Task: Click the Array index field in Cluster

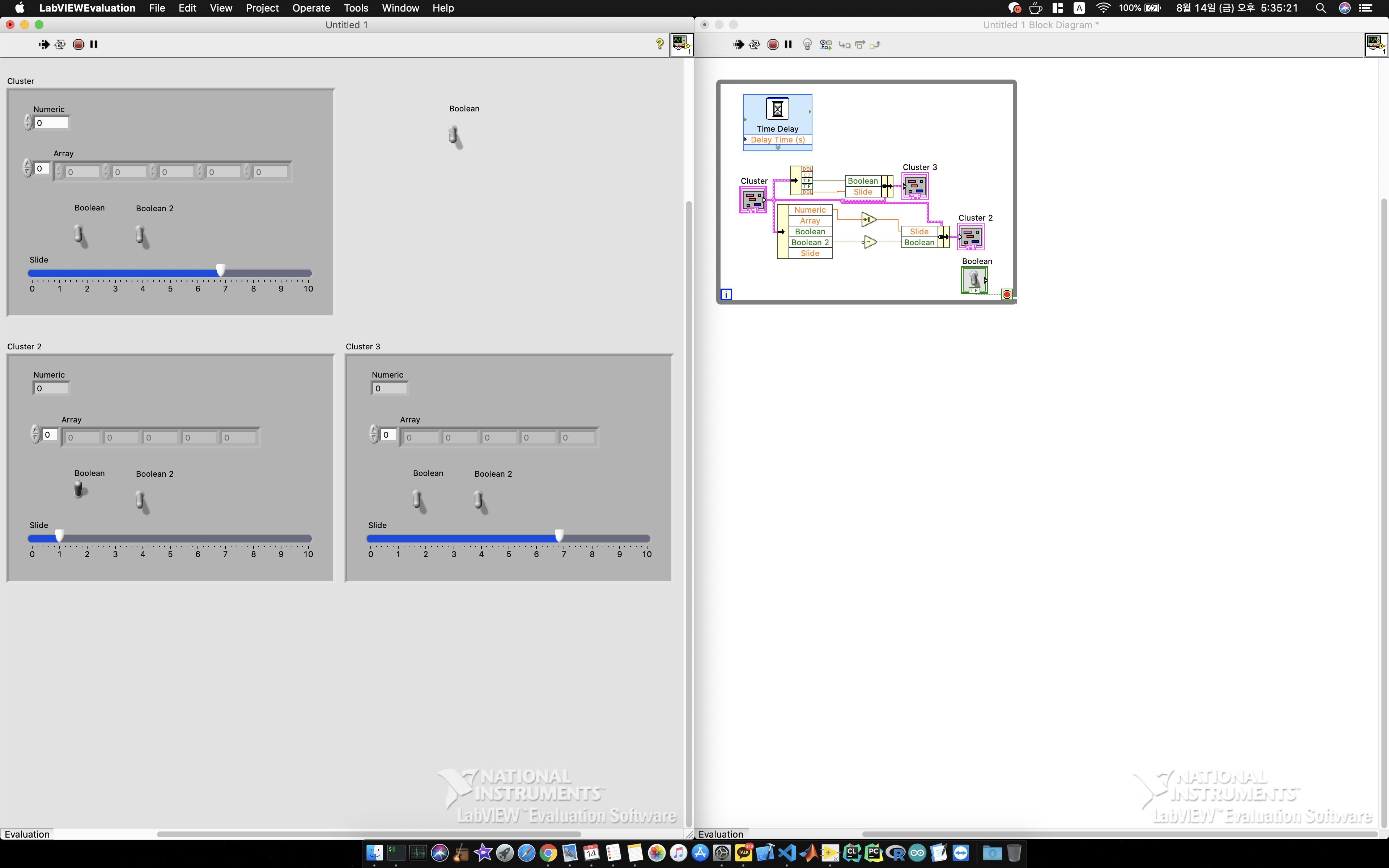Action: point(41,168)
